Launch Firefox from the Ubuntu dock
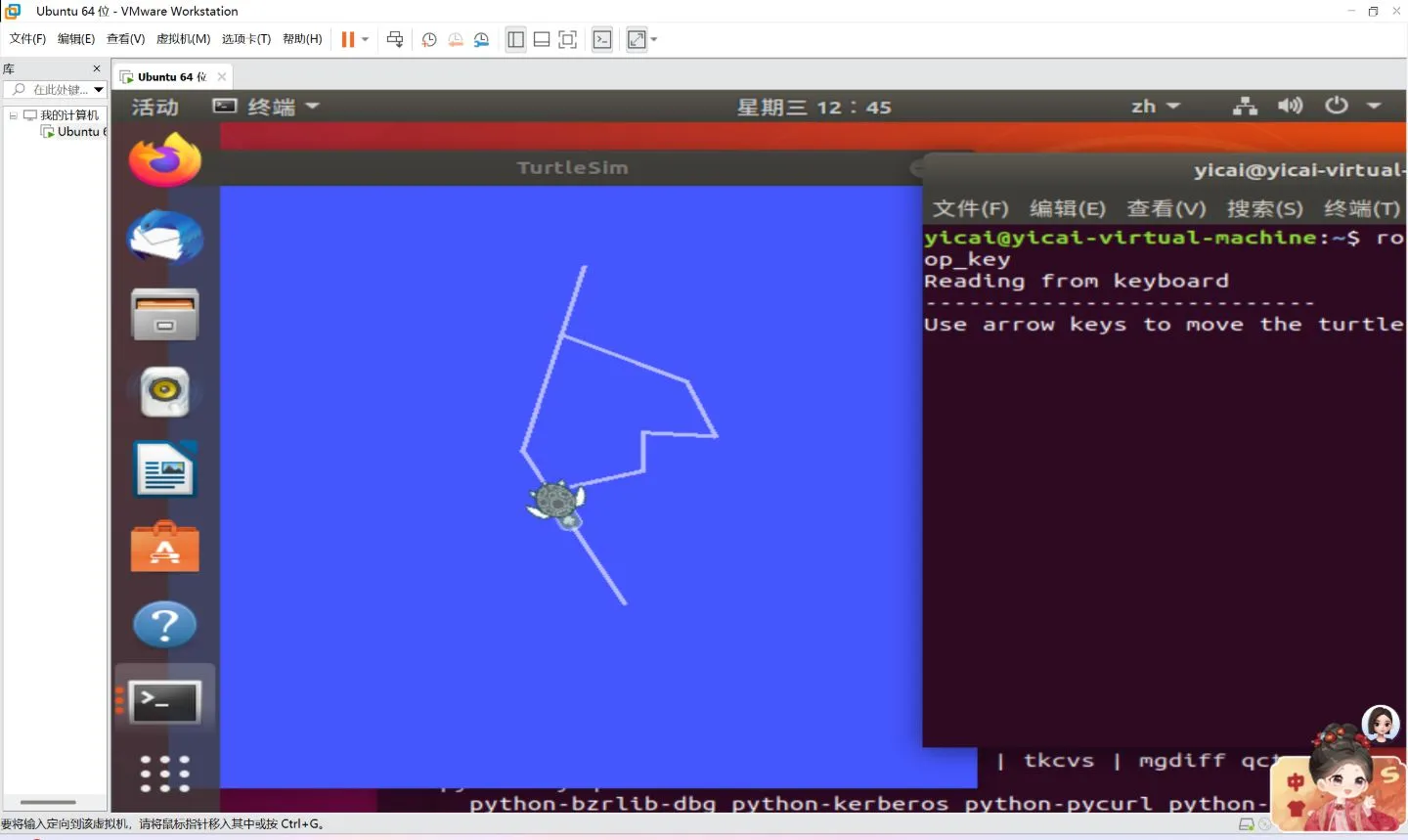Screen dimensions: 1408x840 click(164, 159)
